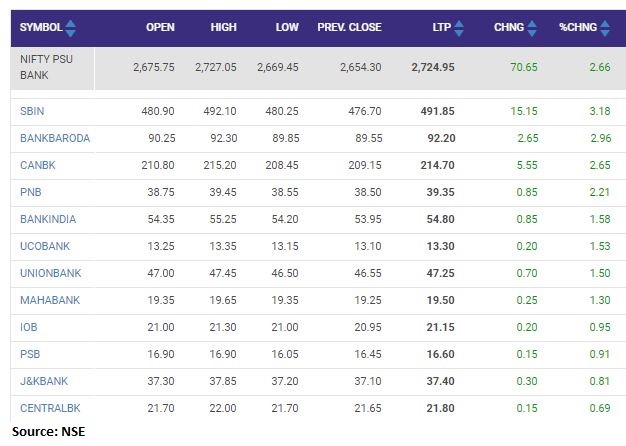Open the MAHABANK symbol link

49,300
